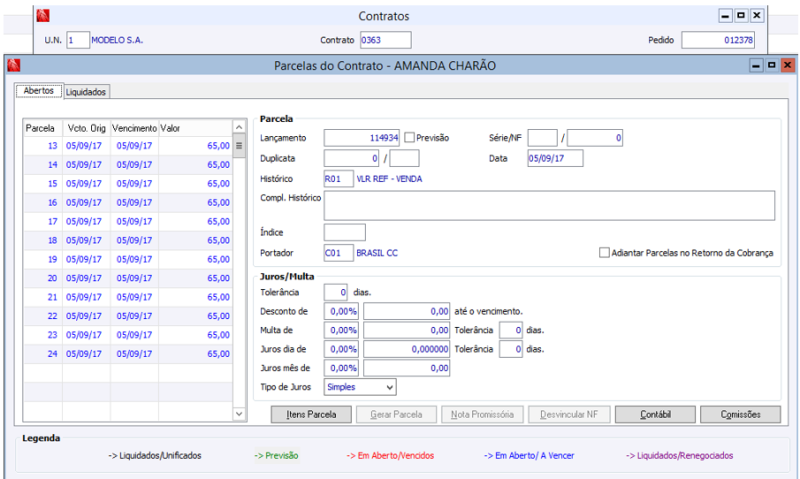
Task: Switch to the Liquidados tab
Action: pos(87,91)
